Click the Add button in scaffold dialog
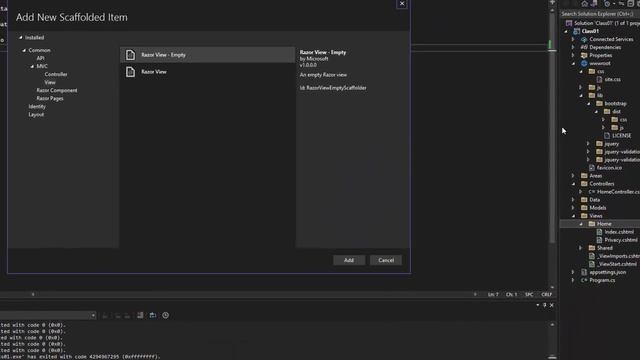640x360 pixels. click(x=349, y=260)
